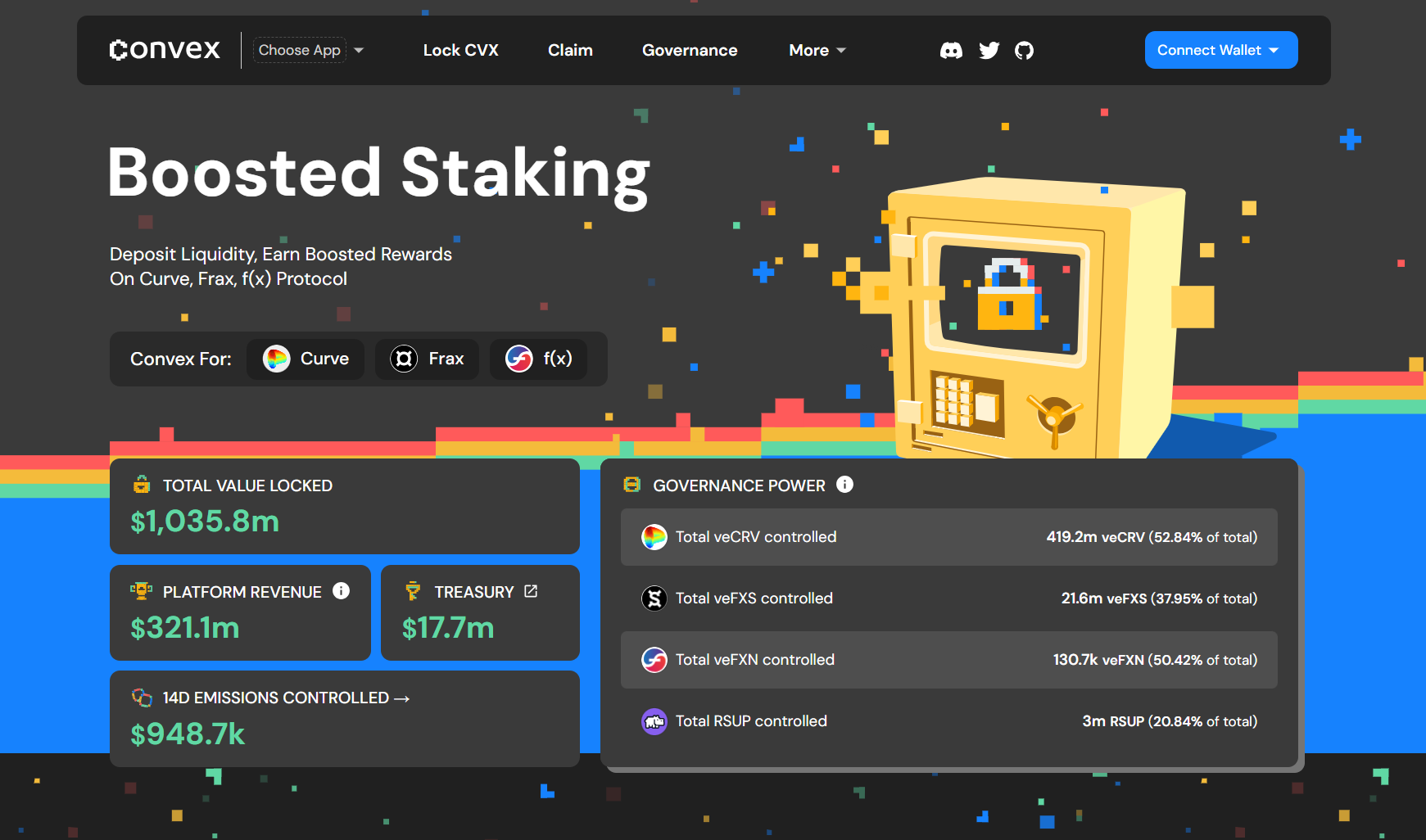Click the veCRV Curve token icon
Viewport: 1426px width, 840px height.
click(654, 537)
